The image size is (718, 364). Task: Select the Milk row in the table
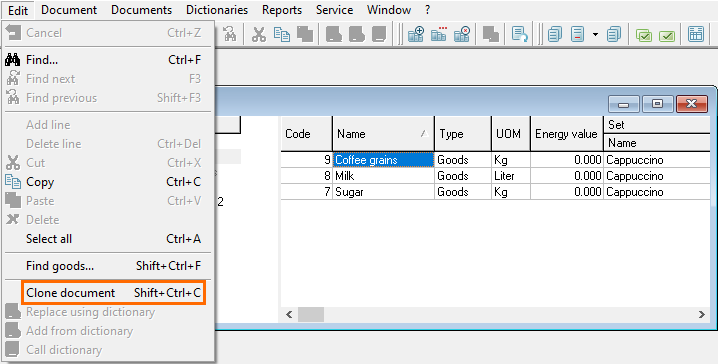(495, 176)
